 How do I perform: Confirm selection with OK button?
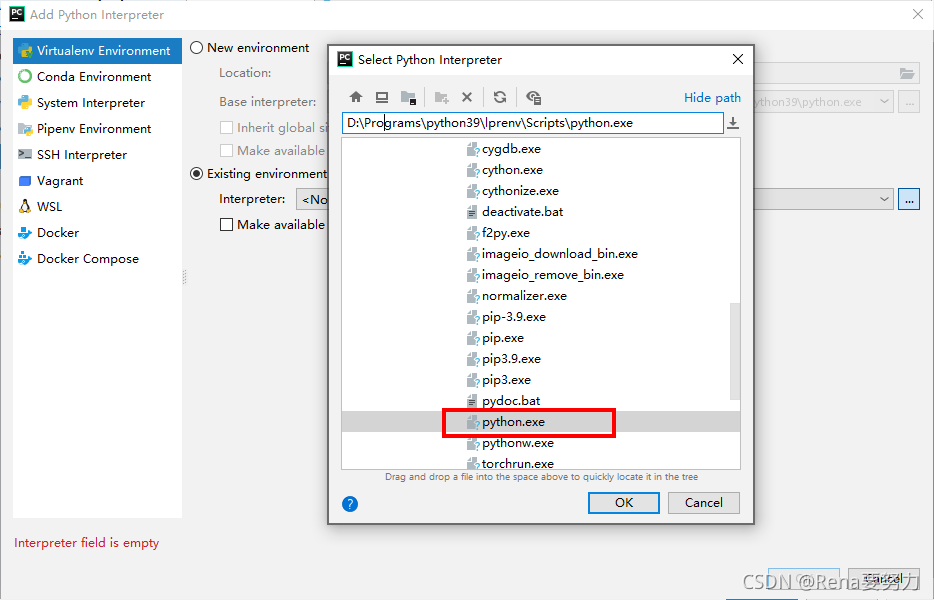pos(624,503)
